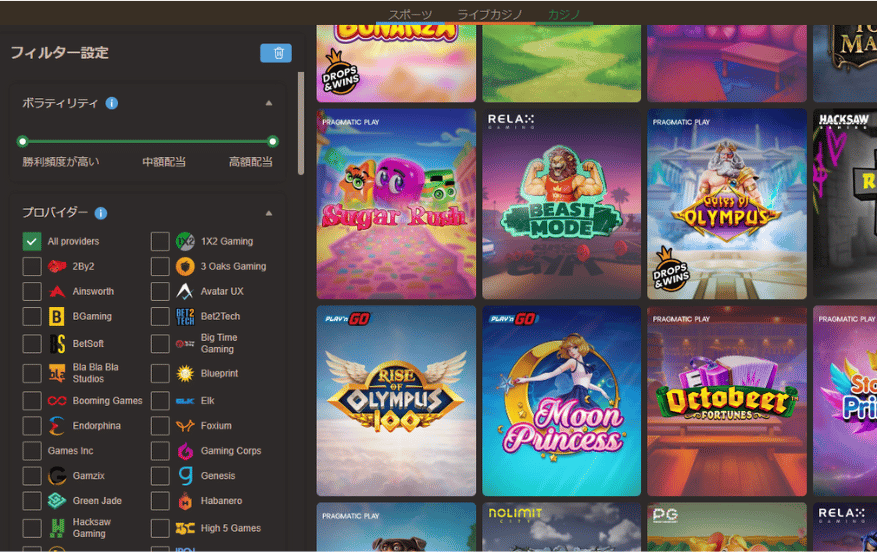Click the Gaming Corps logo
This screenshot has height=552, width=877.
coord(185,451)
